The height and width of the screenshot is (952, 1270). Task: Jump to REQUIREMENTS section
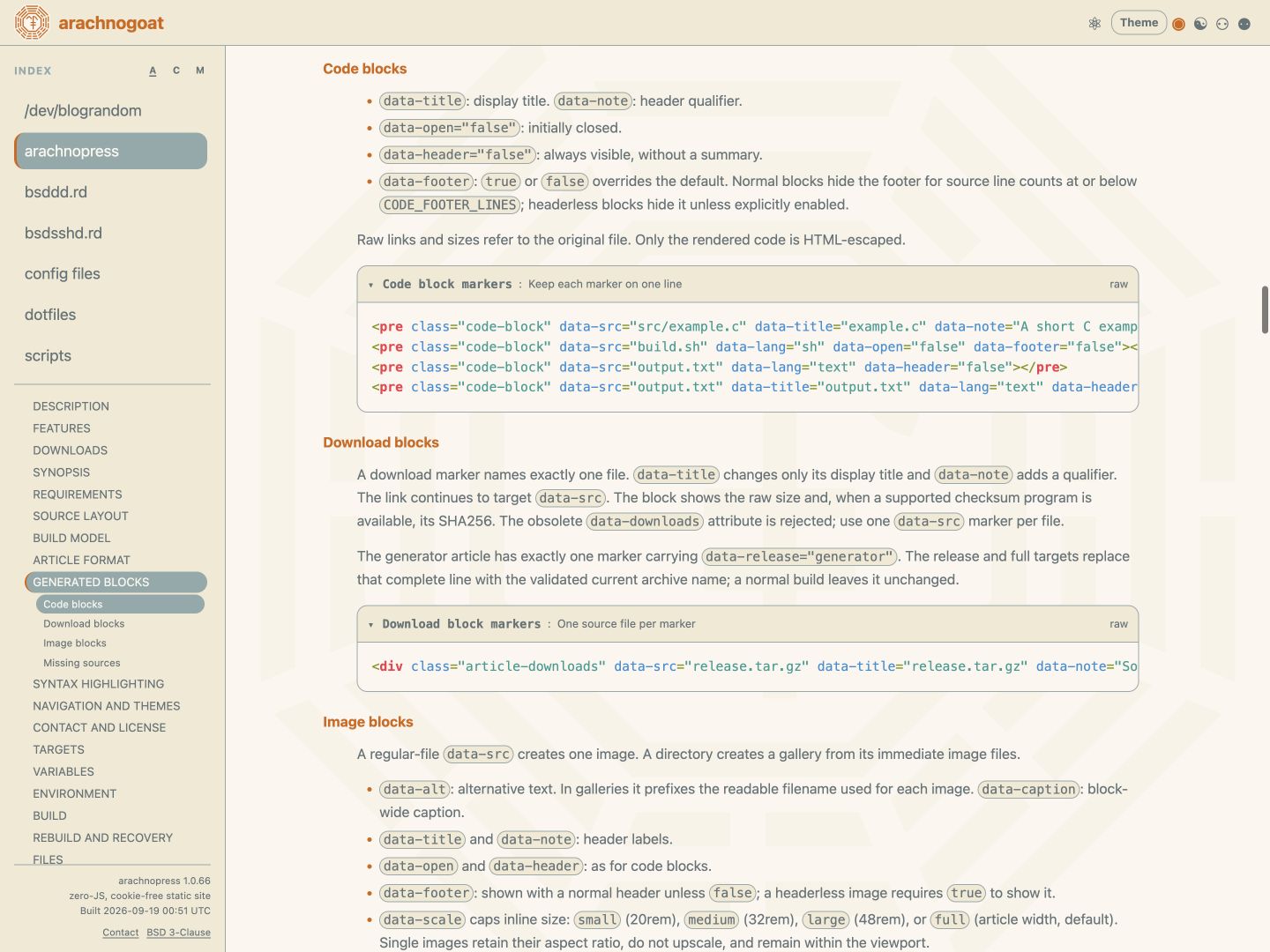coord(78,495)
